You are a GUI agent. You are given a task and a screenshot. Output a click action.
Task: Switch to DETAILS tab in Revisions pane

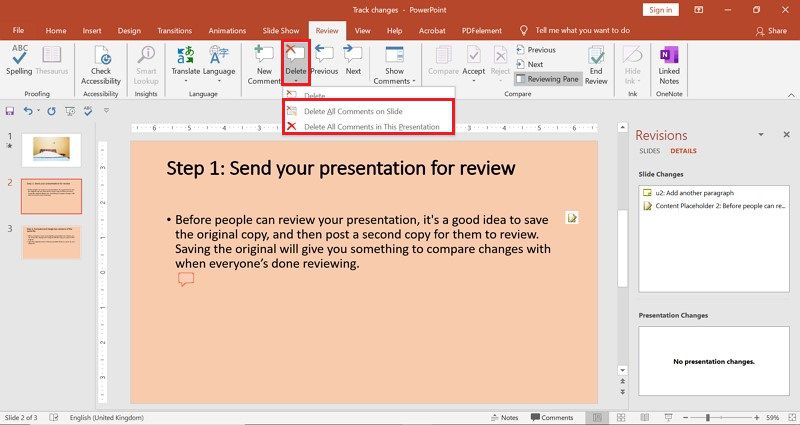tap(684, 151)
